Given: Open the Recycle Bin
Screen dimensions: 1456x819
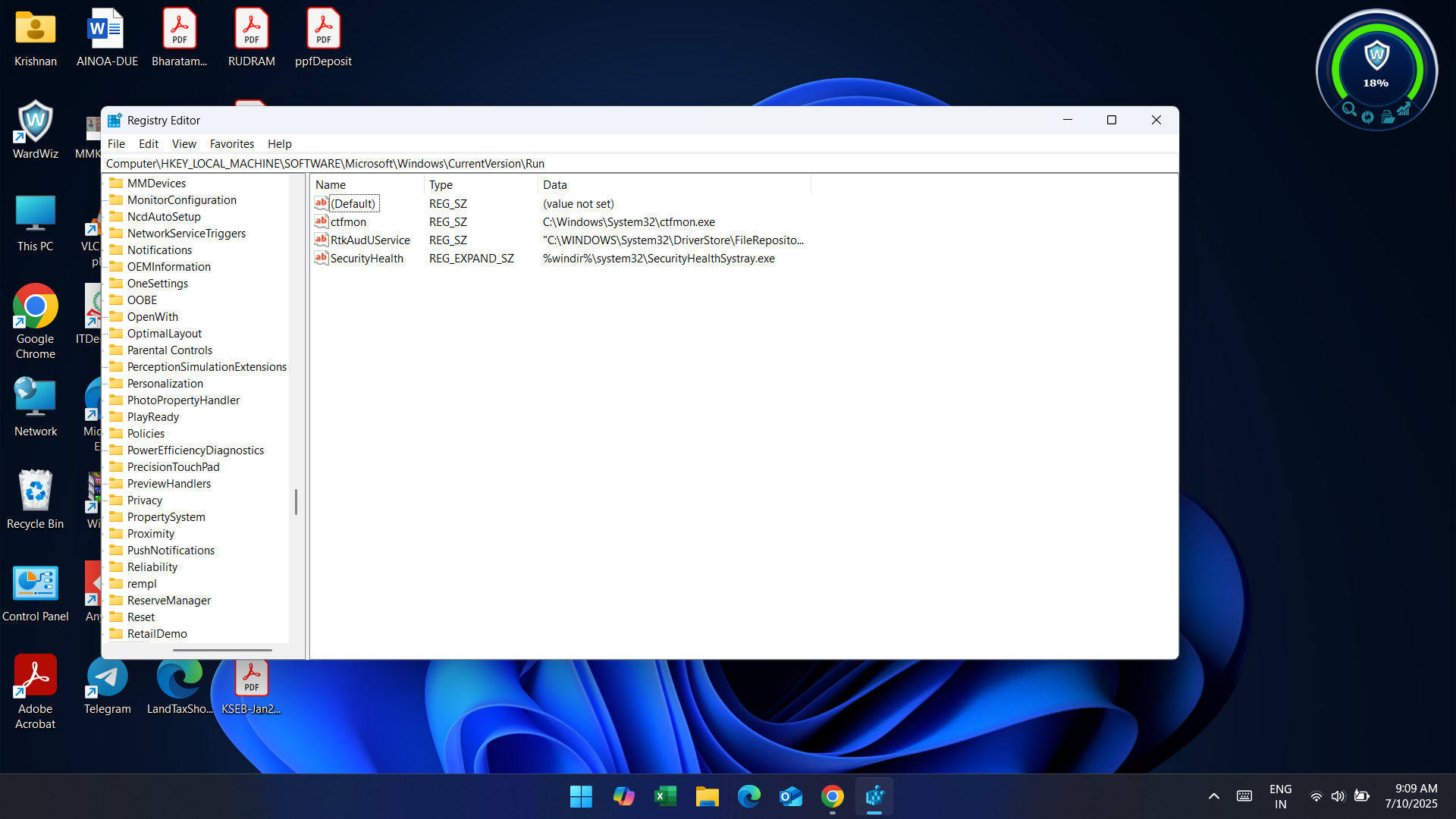Looking at the screenshot, I should point(35,491).
